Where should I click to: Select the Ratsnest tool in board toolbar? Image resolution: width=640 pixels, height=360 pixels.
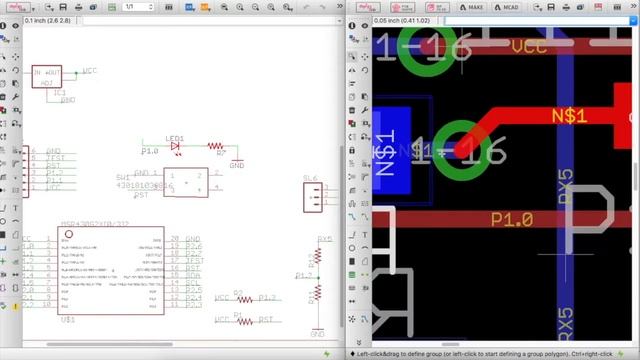352,319
